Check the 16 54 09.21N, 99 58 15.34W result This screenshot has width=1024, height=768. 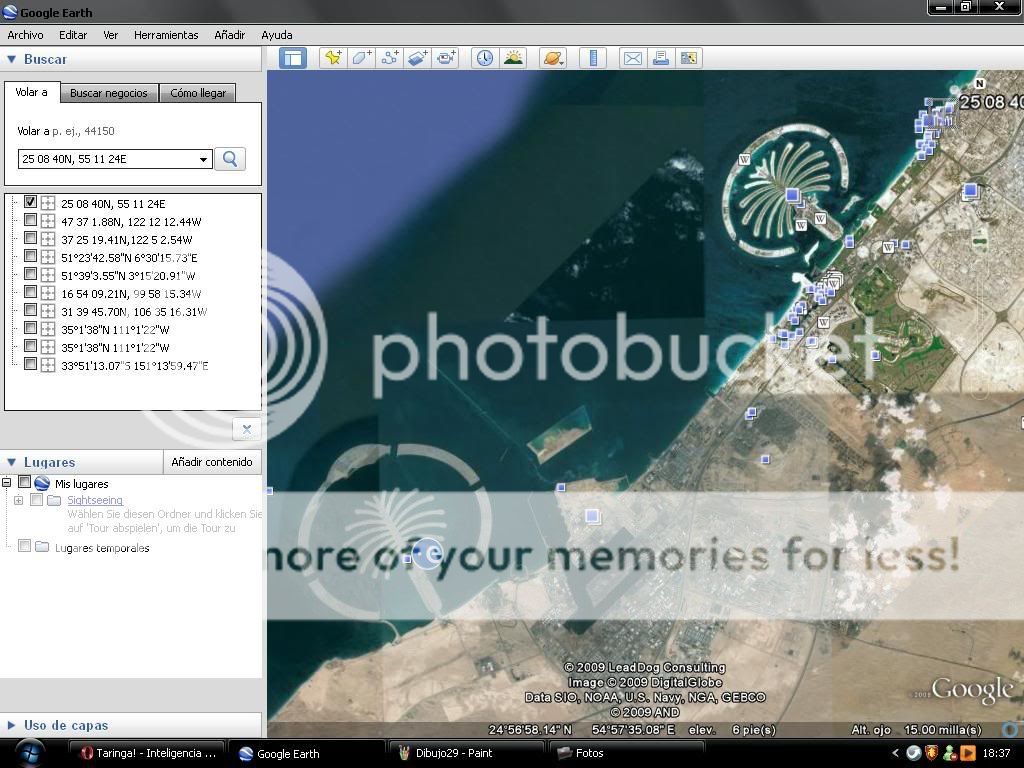(x=30, y=292)
